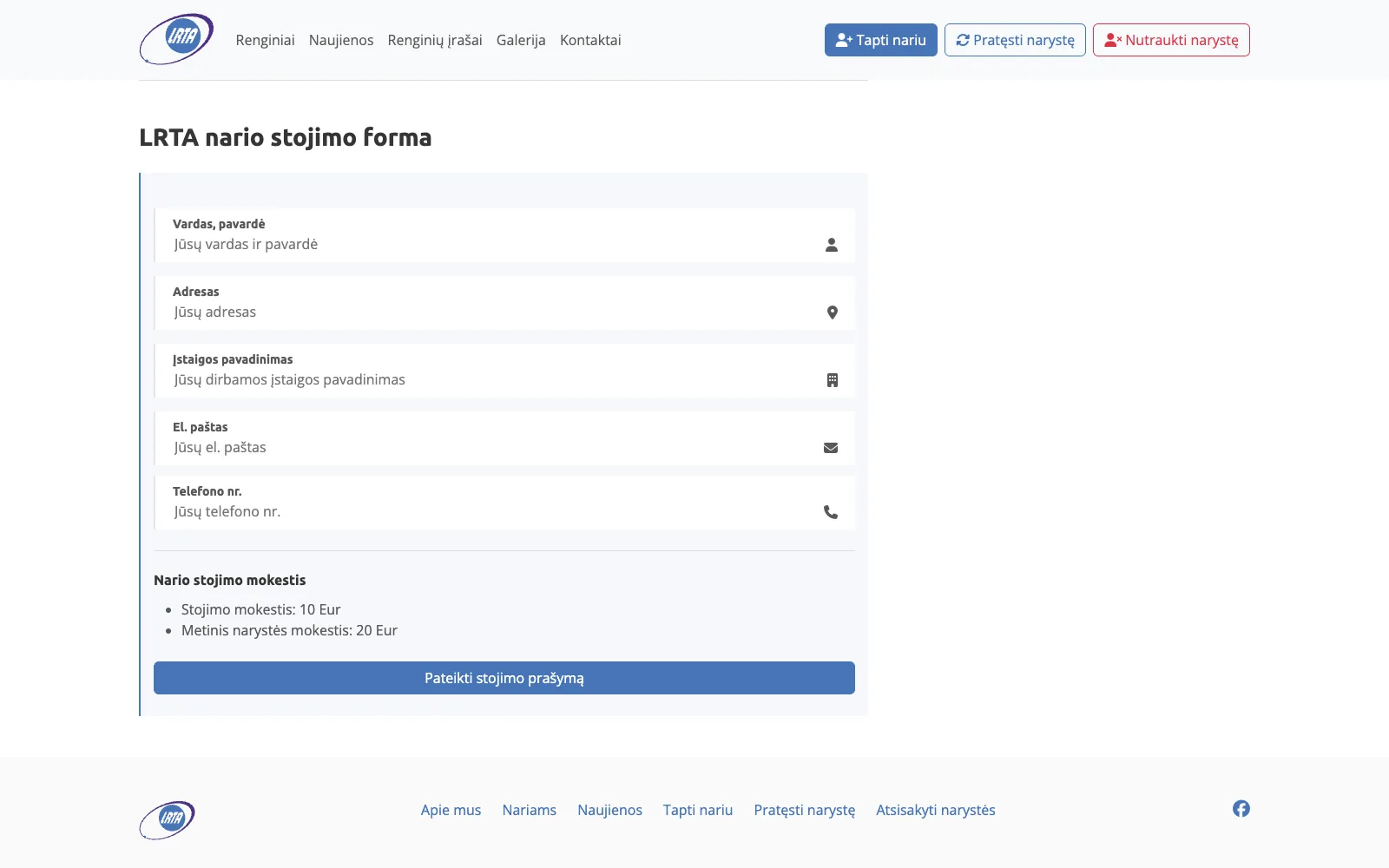Click the LRTA logo in the footer
The width and height of the screenshot is (1389, 868).
click(x=167, y=819)
